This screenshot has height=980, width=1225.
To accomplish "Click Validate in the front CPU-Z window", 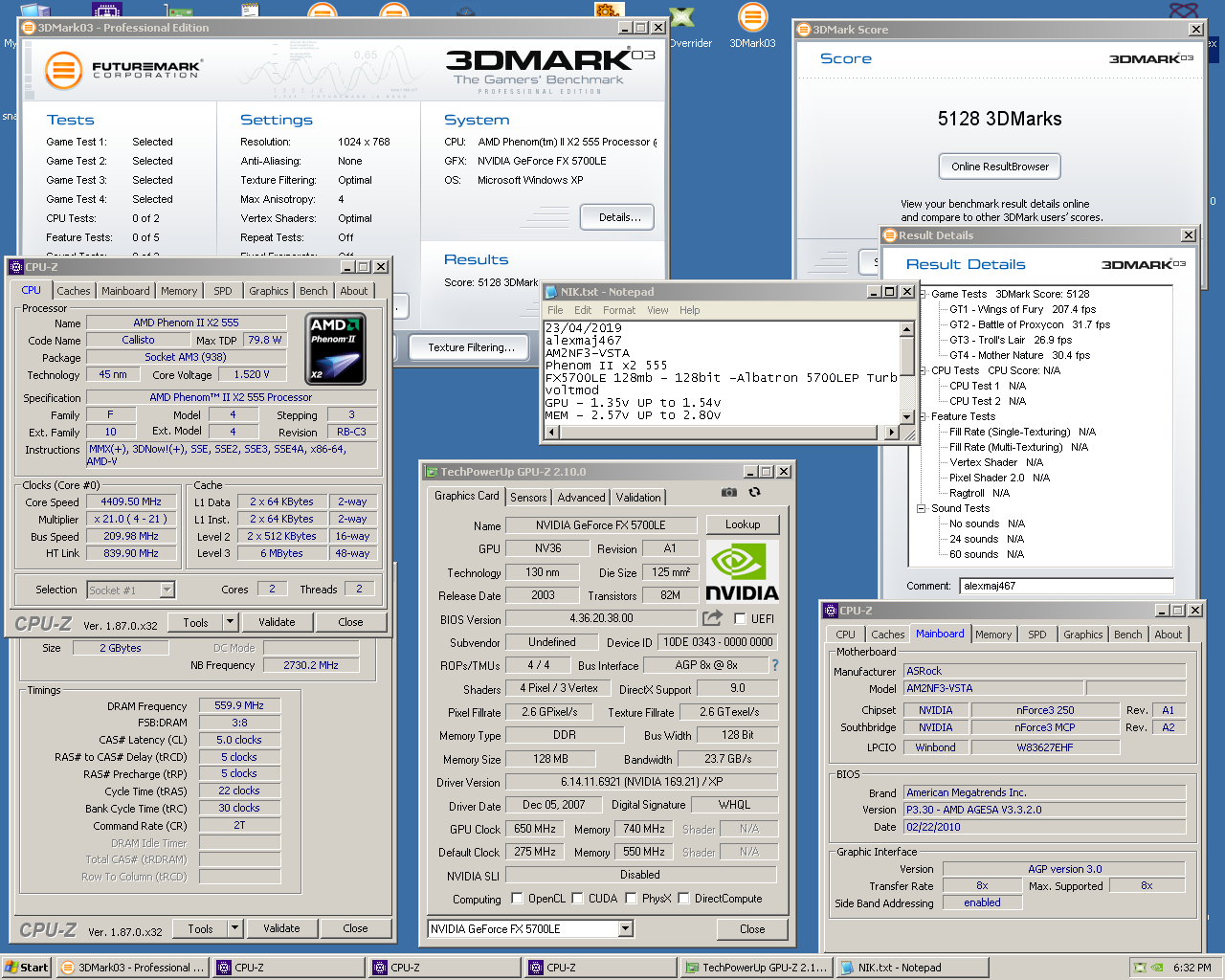I will pos(277,622).
